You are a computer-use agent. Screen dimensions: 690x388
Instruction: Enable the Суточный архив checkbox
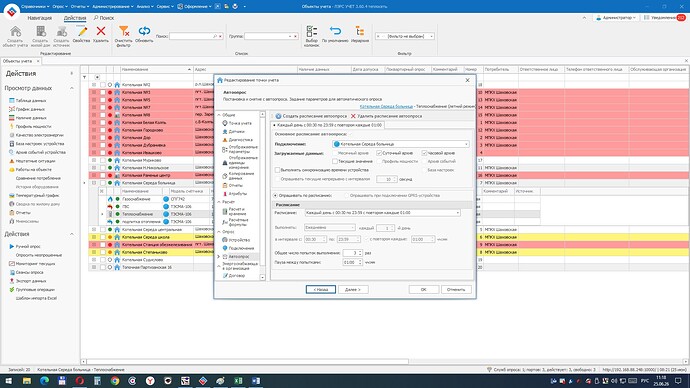click(378, 153)
